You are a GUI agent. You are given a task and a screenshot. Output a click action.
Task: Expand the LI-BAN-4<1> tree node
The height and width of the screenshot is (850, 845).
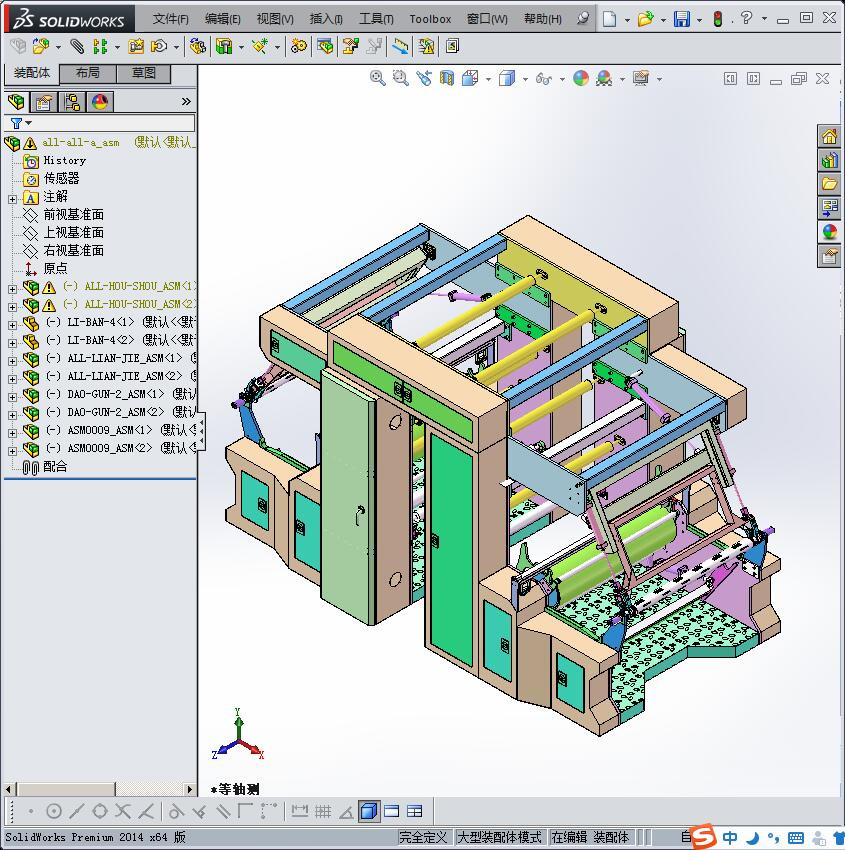[12, 325]
